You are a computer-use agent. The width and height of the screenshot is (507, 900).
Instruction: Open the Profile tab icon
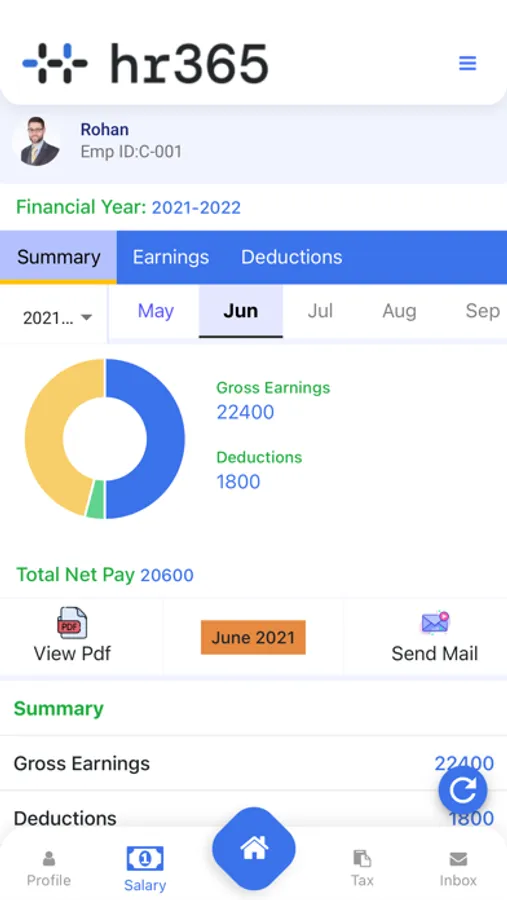click(x=49, y=859)
